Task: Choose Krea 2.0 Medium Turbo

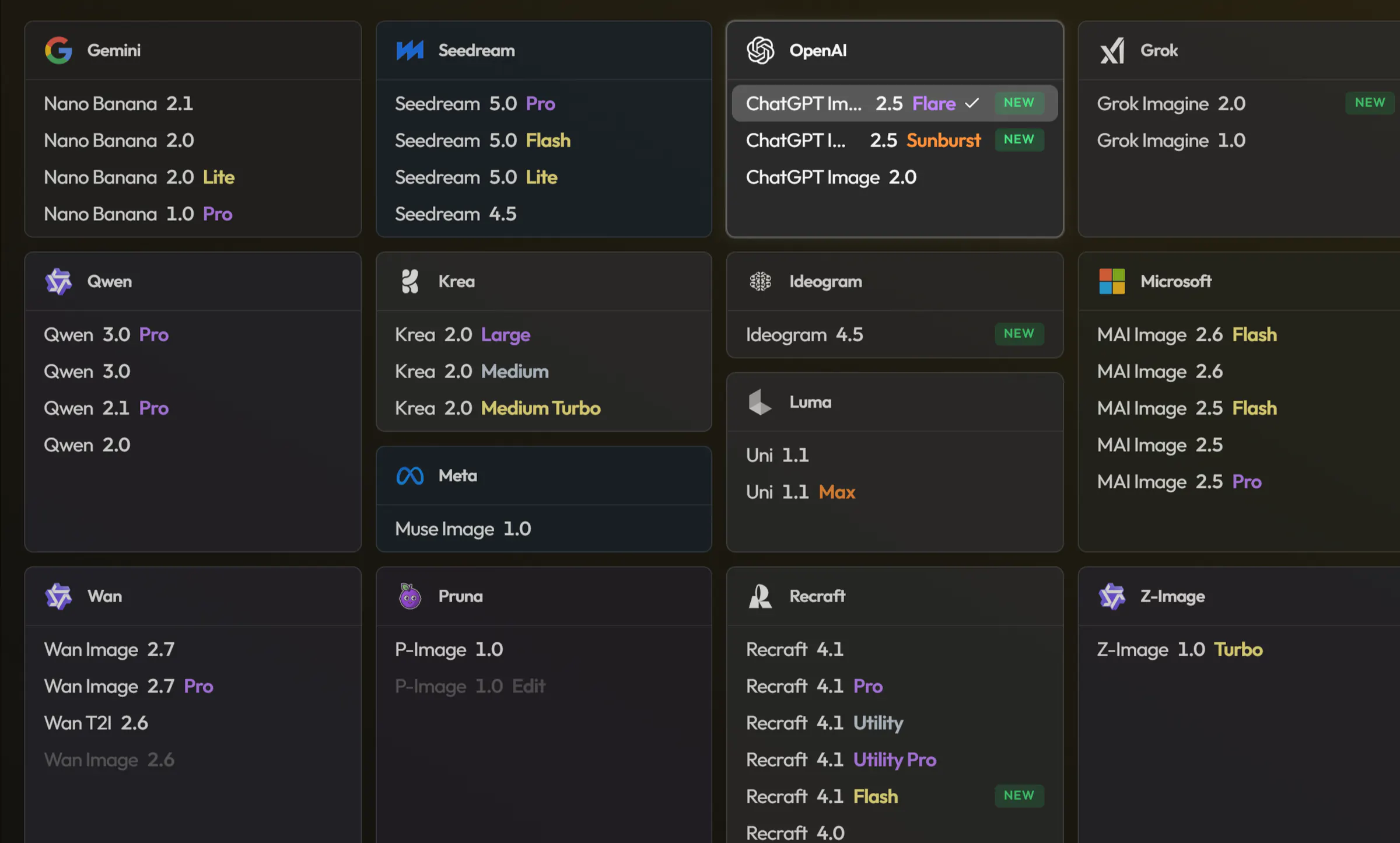Action: tap(544, 408)
